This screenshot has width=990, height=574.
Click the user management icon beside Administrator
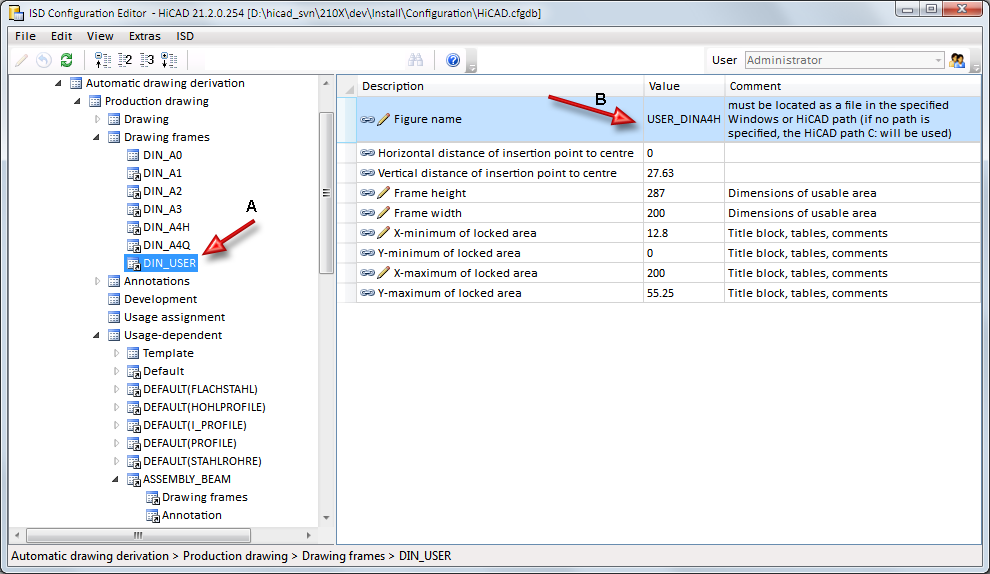pos(957,60)
